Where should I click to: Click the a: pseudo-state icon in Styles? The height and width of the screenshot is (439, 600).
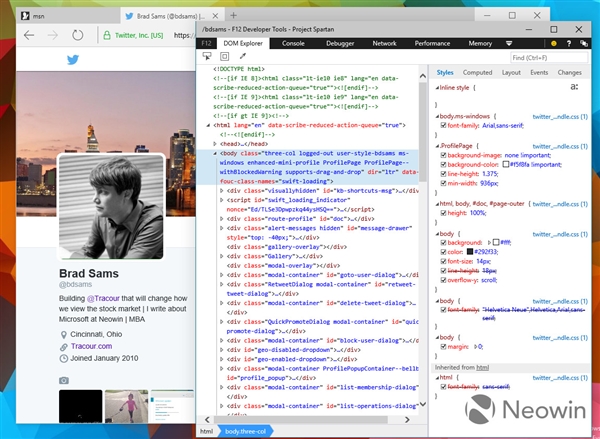click(573, 88)
